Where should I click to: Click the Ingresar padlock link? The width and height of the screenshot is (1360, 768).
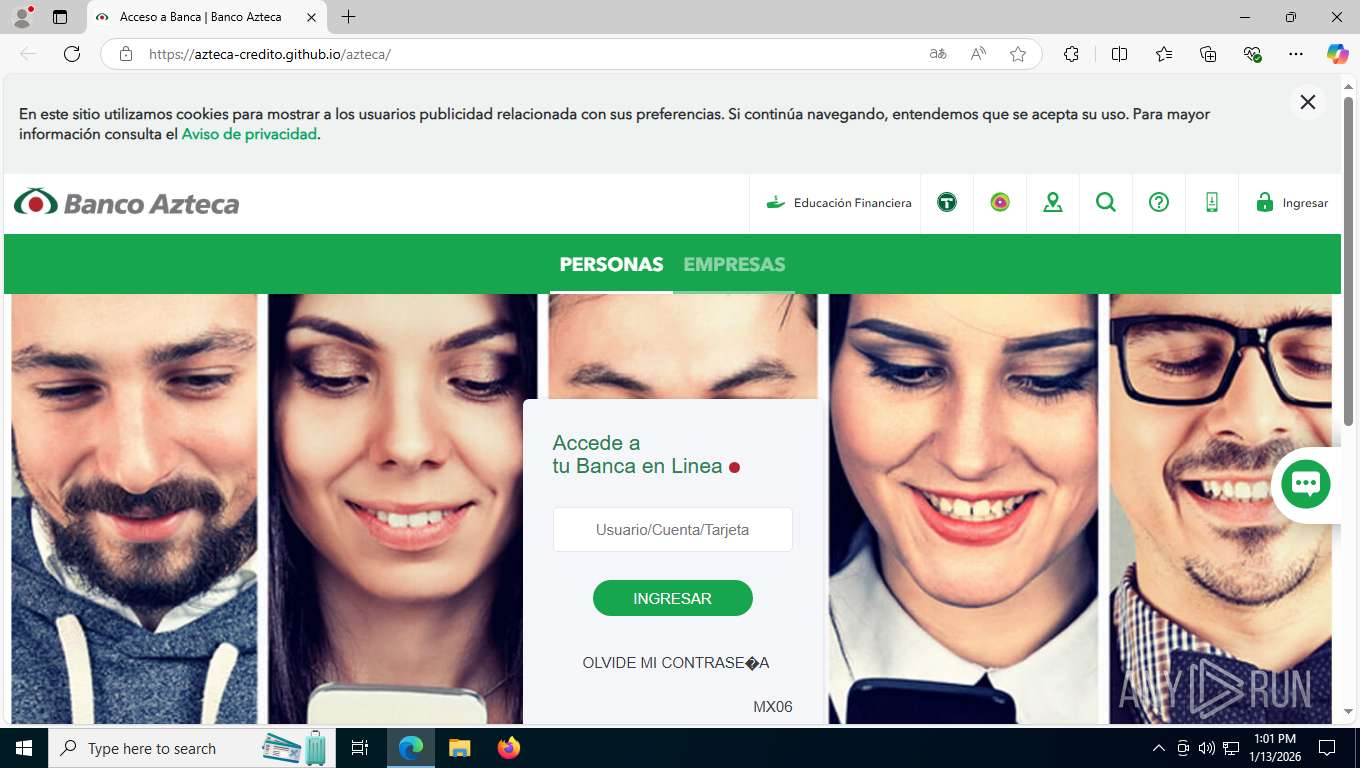pyautogui.click(x=1292, y=203)
